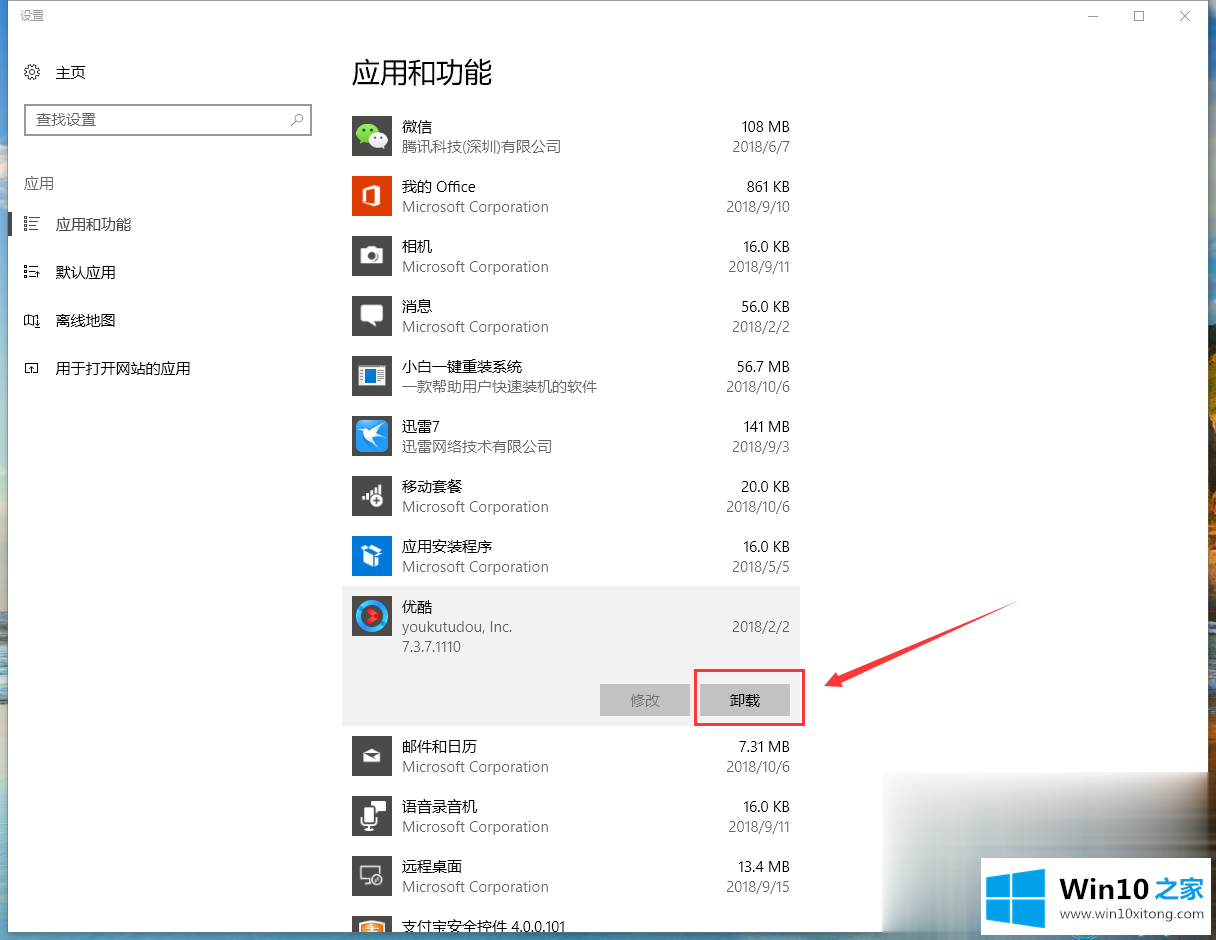The width and height of the screenshot is (1216, 940).
Task: Click the Youku (优酷) app icon
Action: [372, 616]
